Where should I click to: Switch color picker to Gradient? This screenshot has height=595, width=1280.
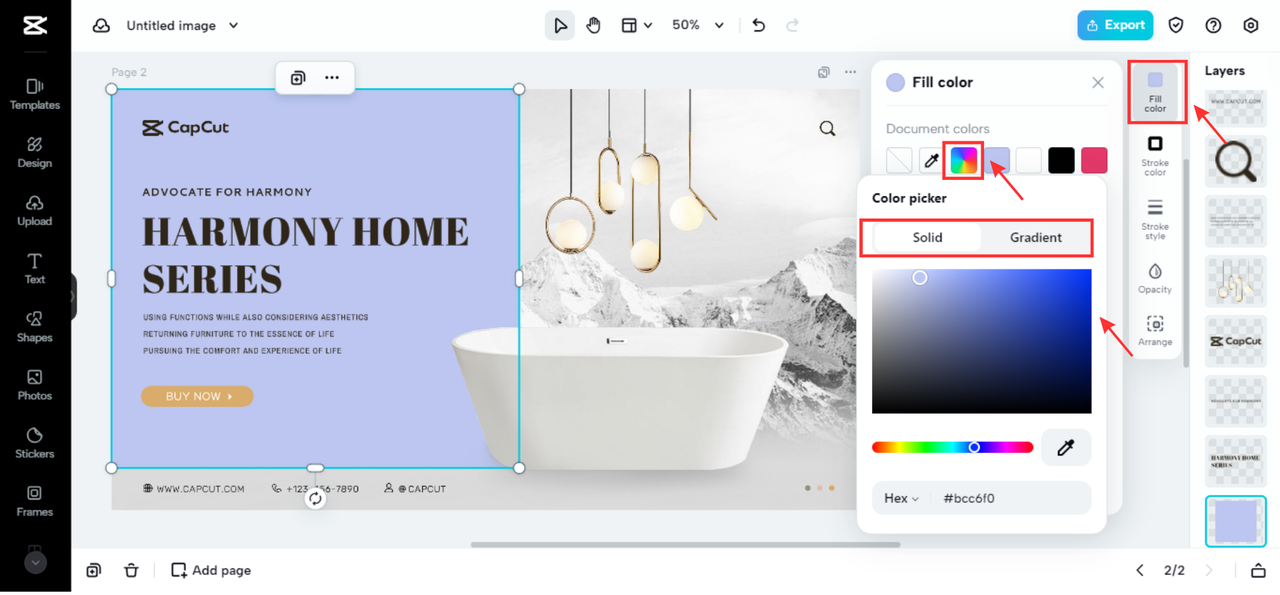coord(1036,237)
